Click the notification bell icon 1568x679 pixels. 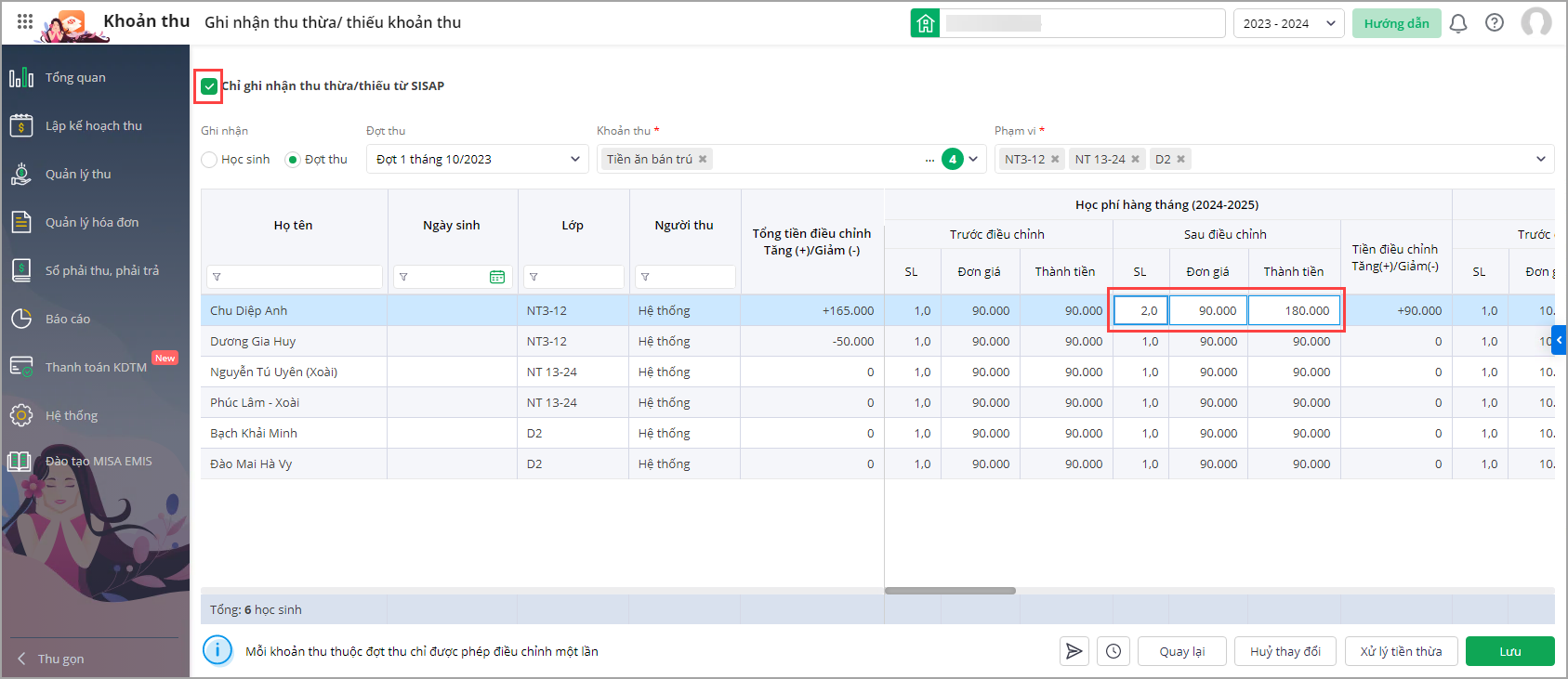tap(1458, 23)
